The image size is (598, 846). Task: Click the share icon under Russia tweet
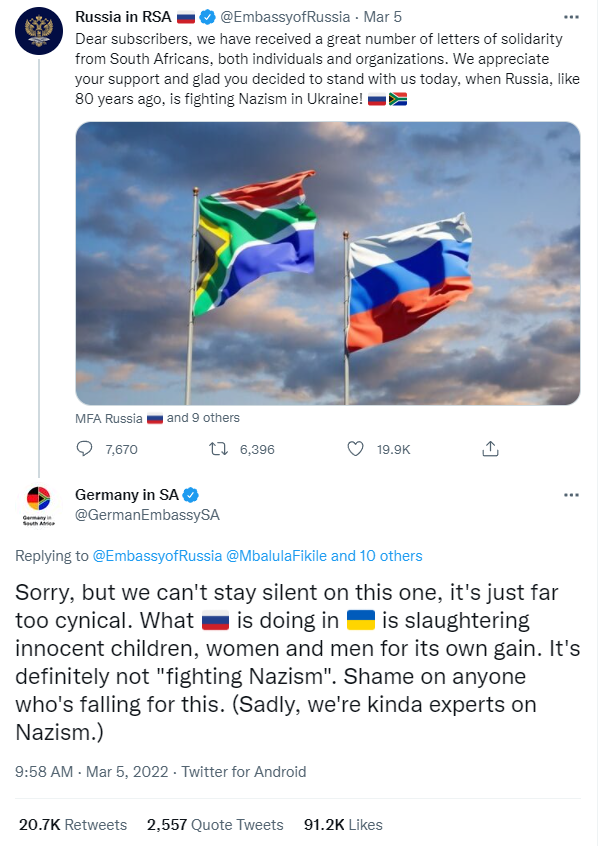tap(490, 448)
